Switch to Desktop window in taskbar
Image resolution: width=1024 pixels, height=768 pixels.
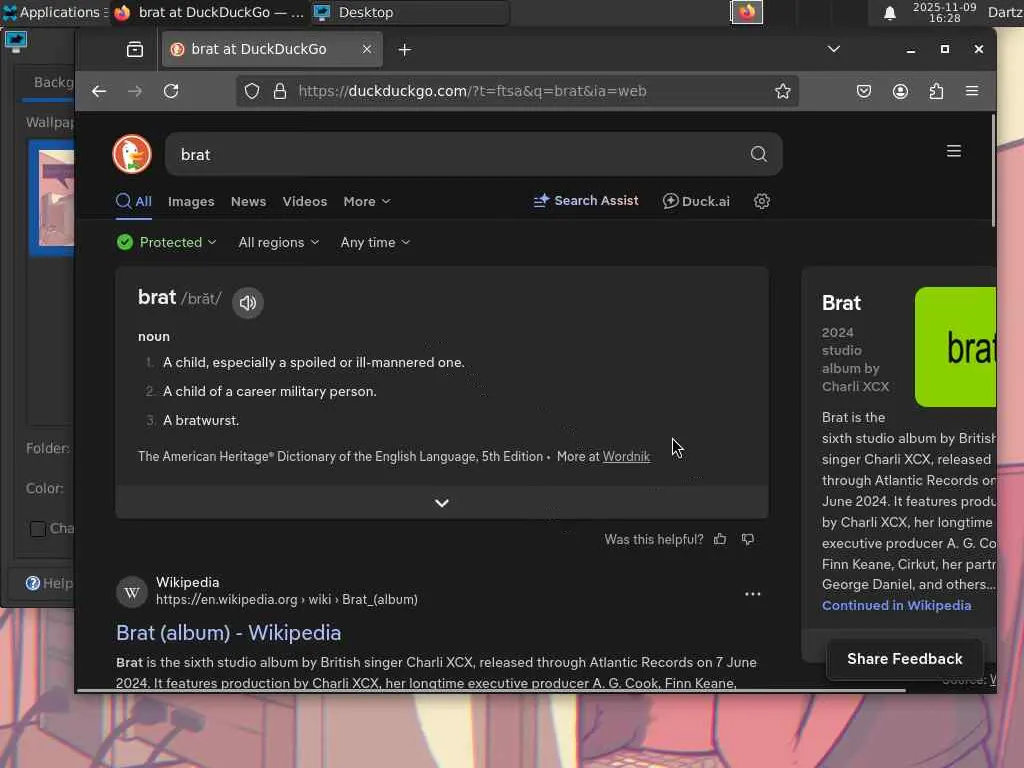pos(408,12)
